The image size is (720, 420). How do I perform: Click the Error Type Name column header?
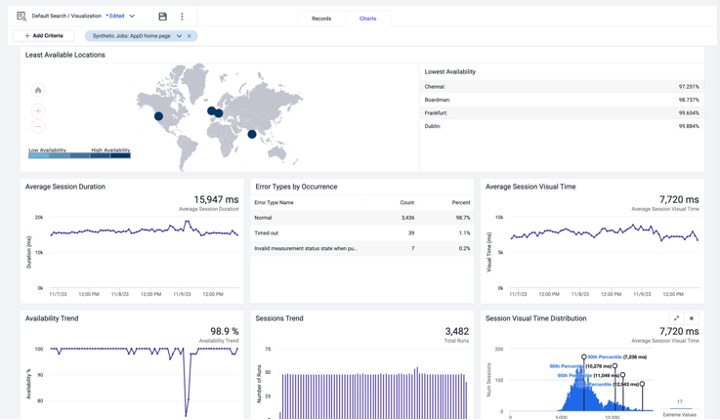(274, 202)
